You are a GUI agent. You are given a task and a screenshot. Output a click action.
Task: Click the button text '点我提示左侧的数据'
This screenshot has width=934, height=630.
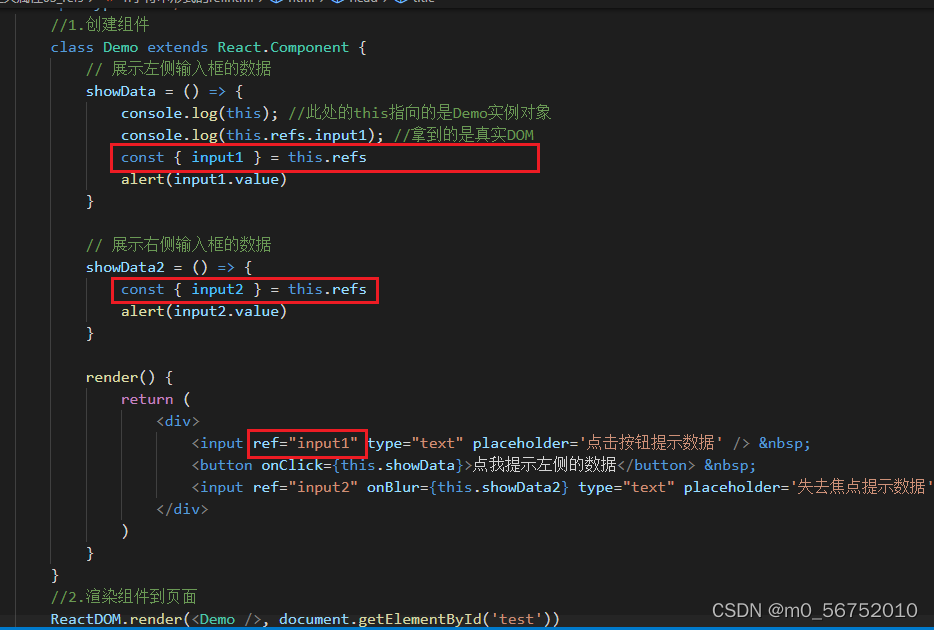tap(544, 465)
